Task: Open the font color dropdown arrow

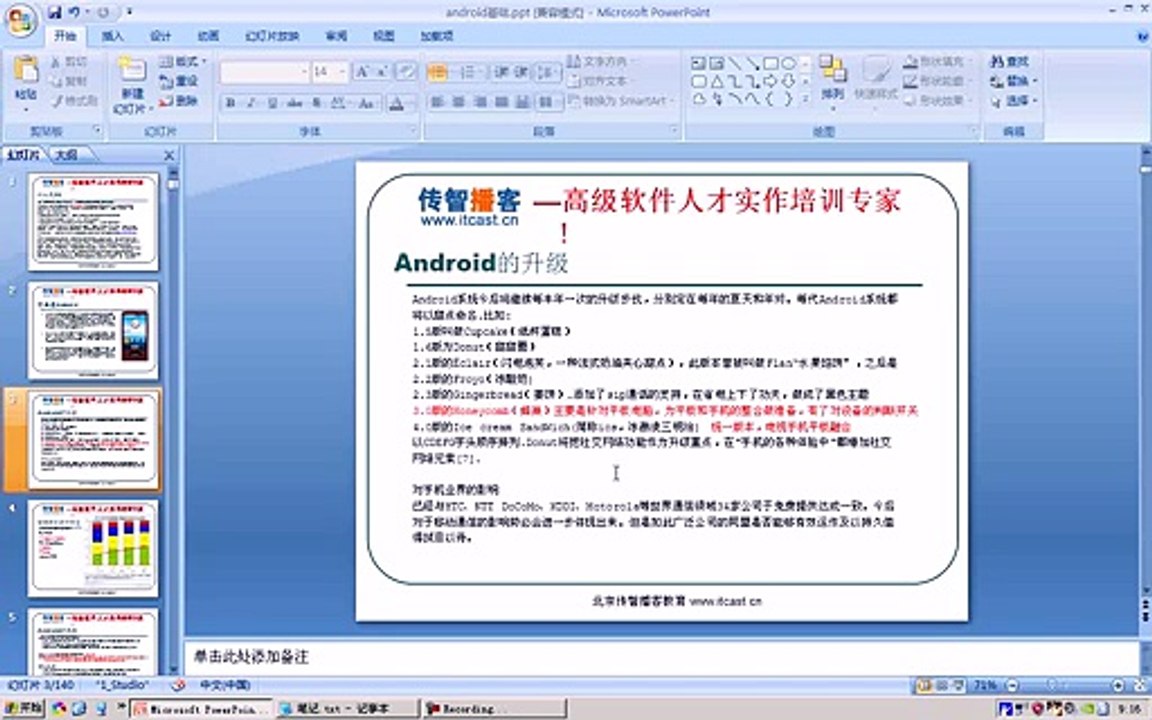Action: (x=411, y=104)
